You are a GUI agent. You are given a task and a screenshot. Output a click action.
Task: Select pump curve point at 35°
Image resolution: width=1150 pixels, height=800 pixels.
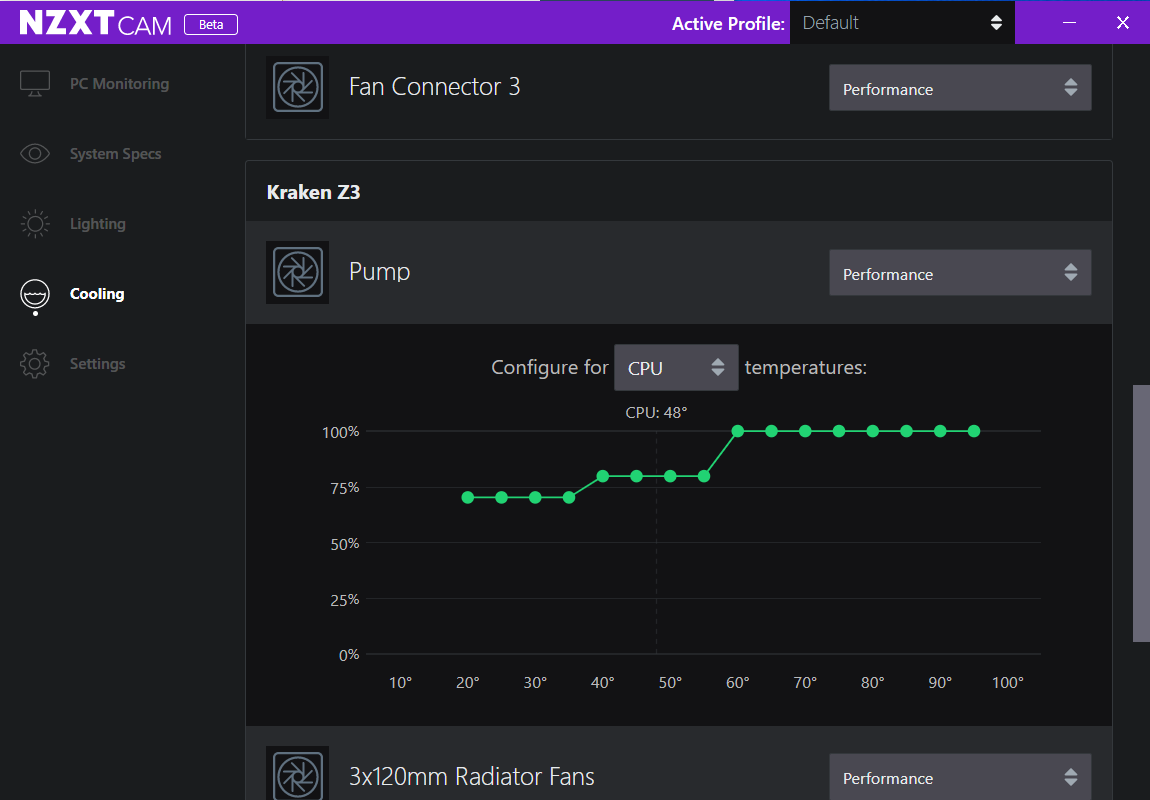569,497
